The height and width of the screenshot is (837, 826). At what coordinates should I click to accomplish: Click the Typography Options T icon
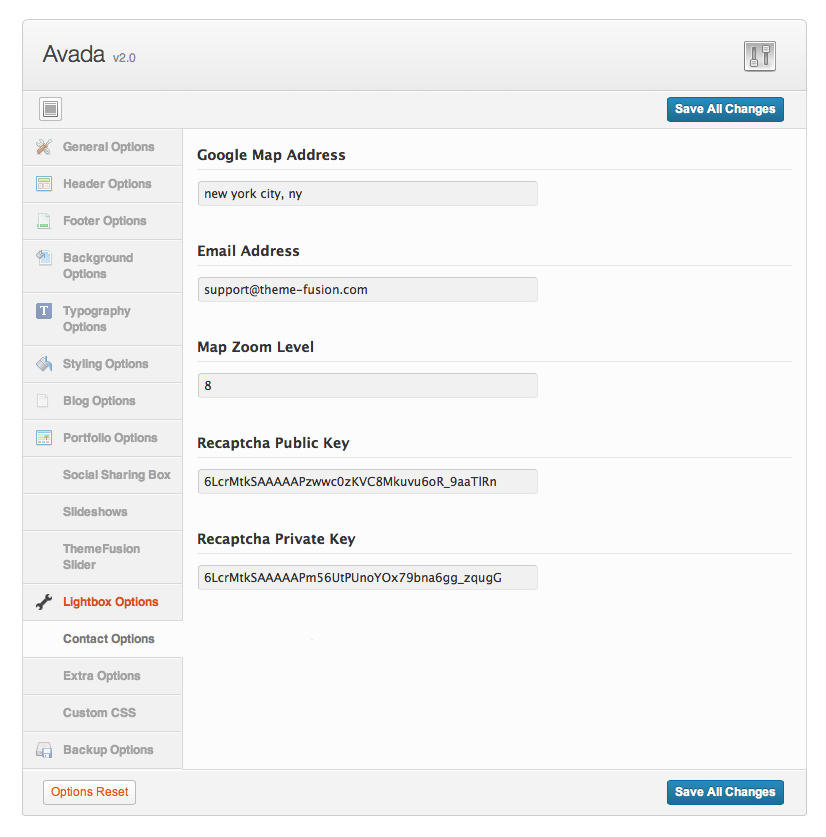click(x=43, y=311)
